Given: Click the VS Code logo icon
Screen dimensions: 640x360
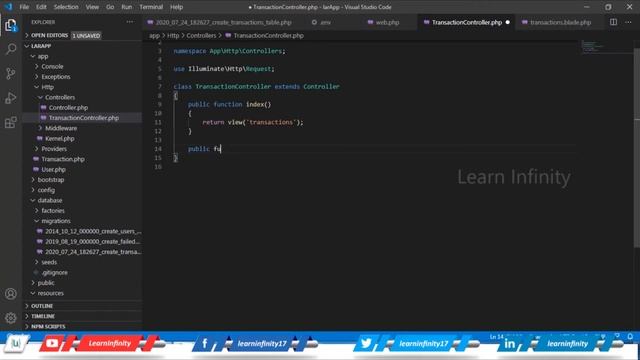Looking at the screenshot, I should (x=8, y=7).
